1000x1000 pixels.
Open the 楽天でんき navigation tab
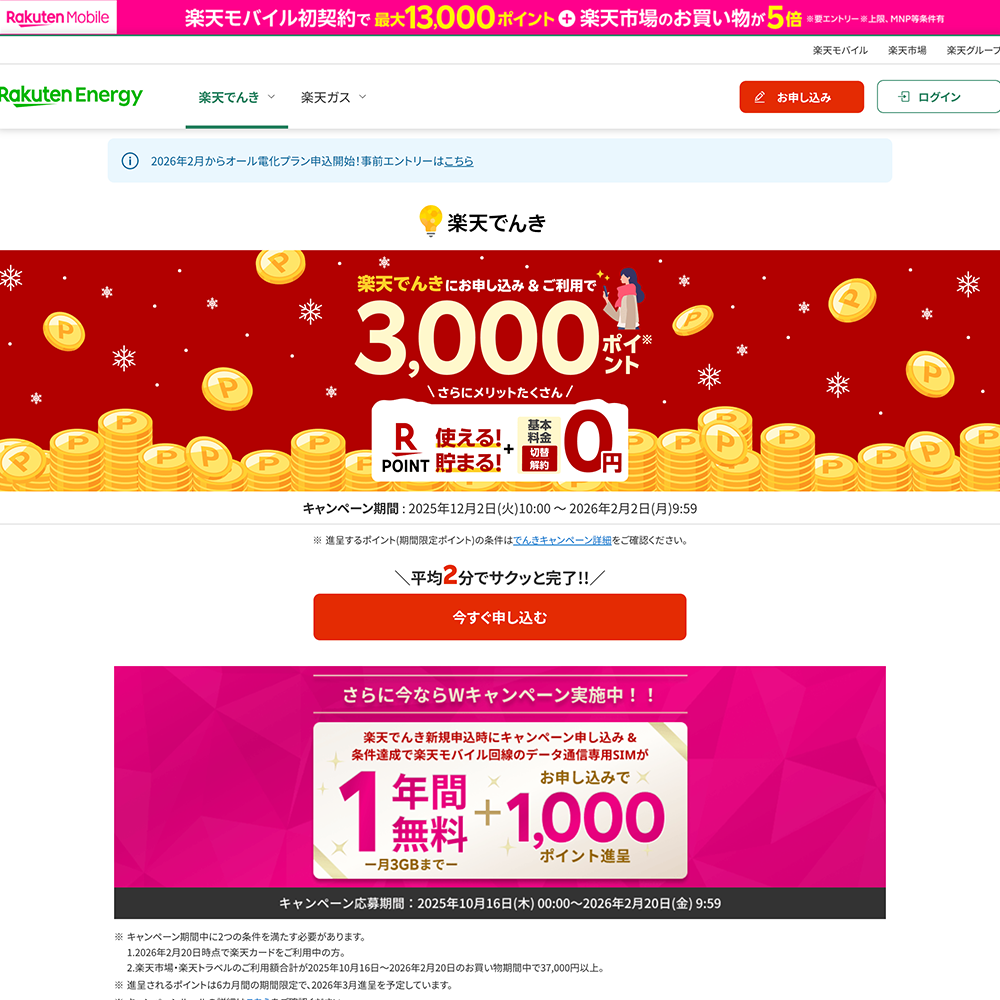237,98
